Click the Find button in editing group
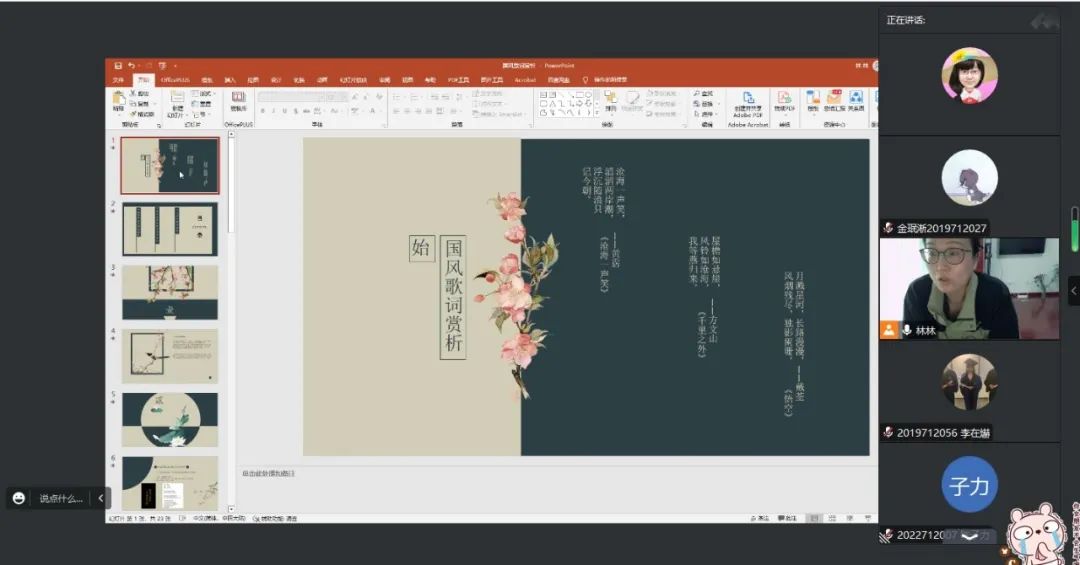The image size is (1080, 565). point(706,93)
